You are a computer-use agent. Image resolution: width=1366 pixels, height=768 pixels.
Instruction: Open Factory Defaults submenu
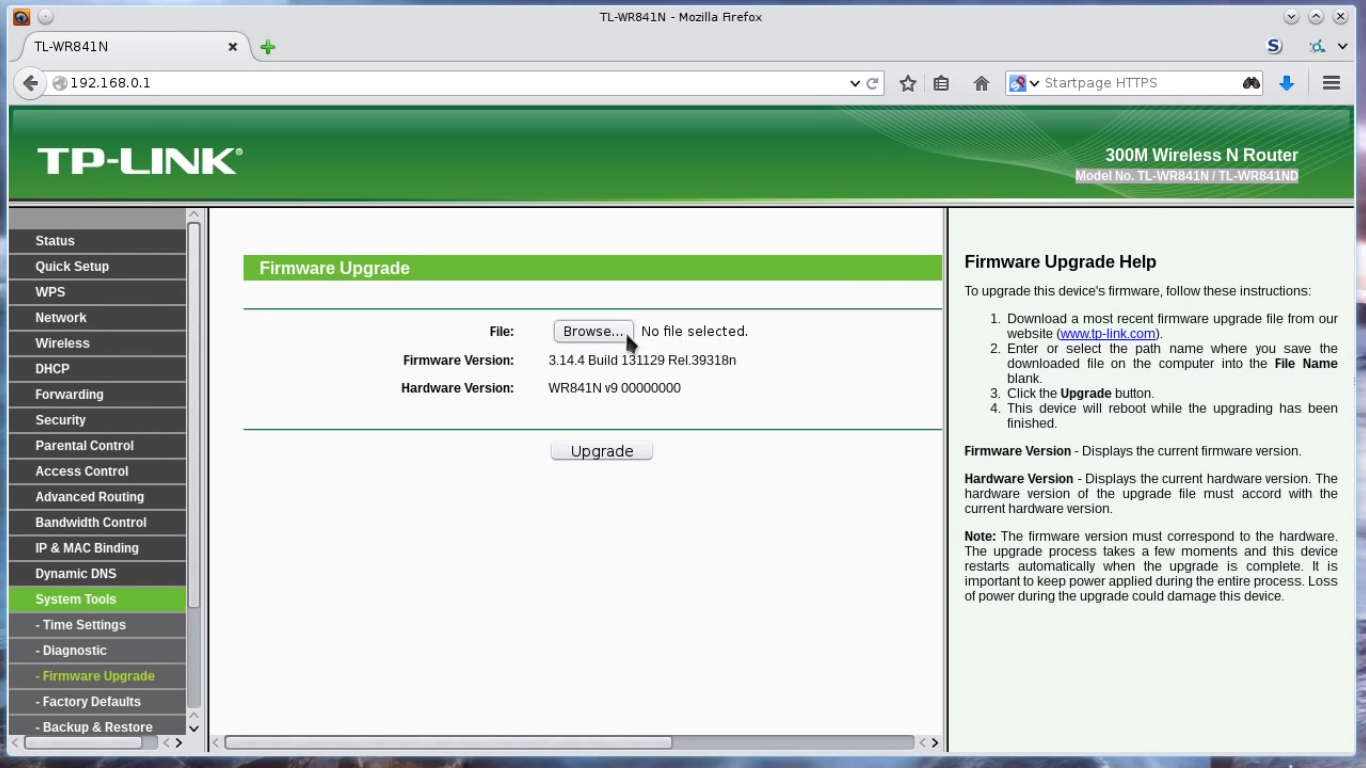point(97,702)
